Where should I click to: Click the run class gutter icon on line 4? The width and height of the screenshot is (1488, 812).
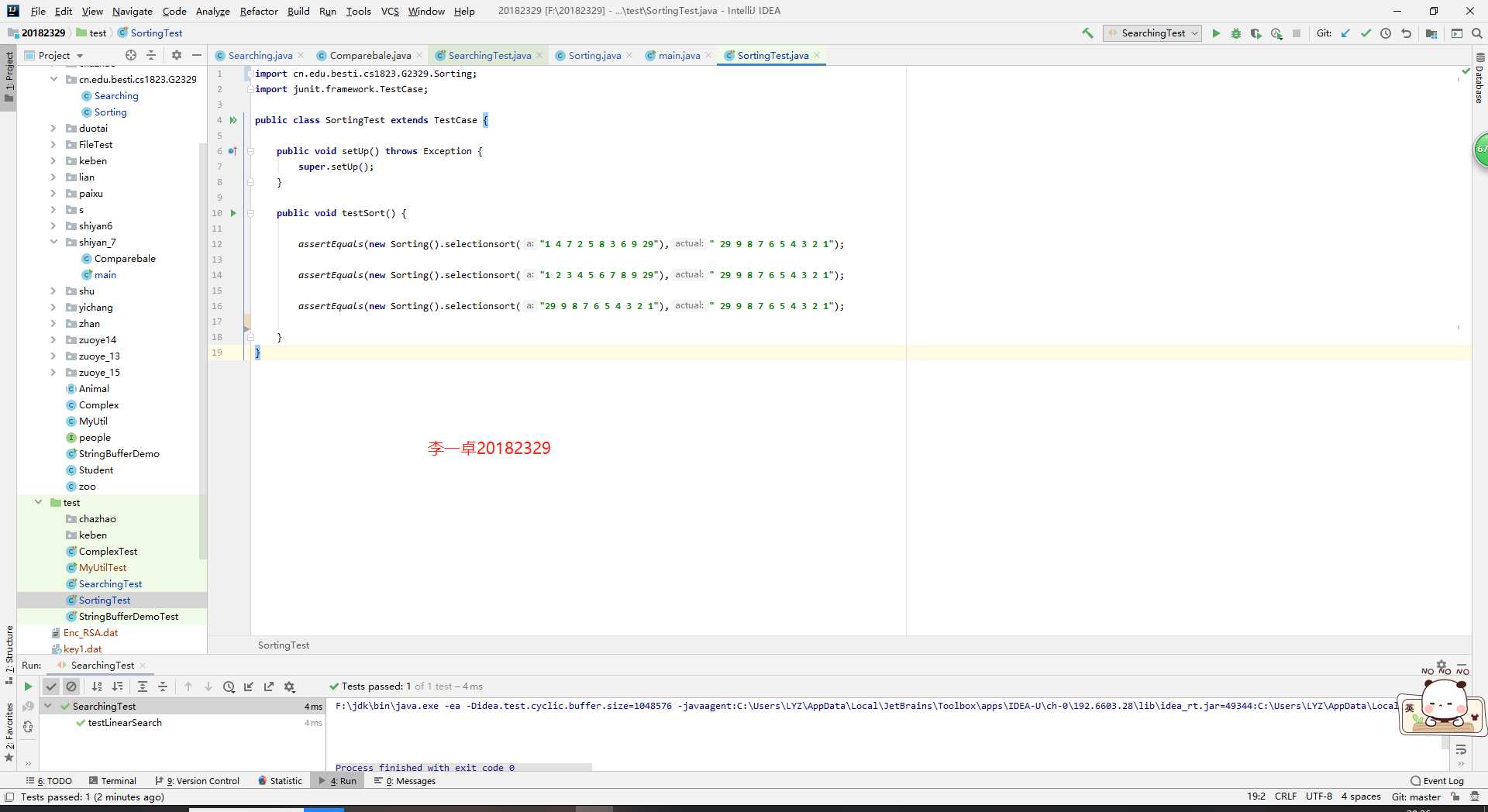tap(233, 120)
